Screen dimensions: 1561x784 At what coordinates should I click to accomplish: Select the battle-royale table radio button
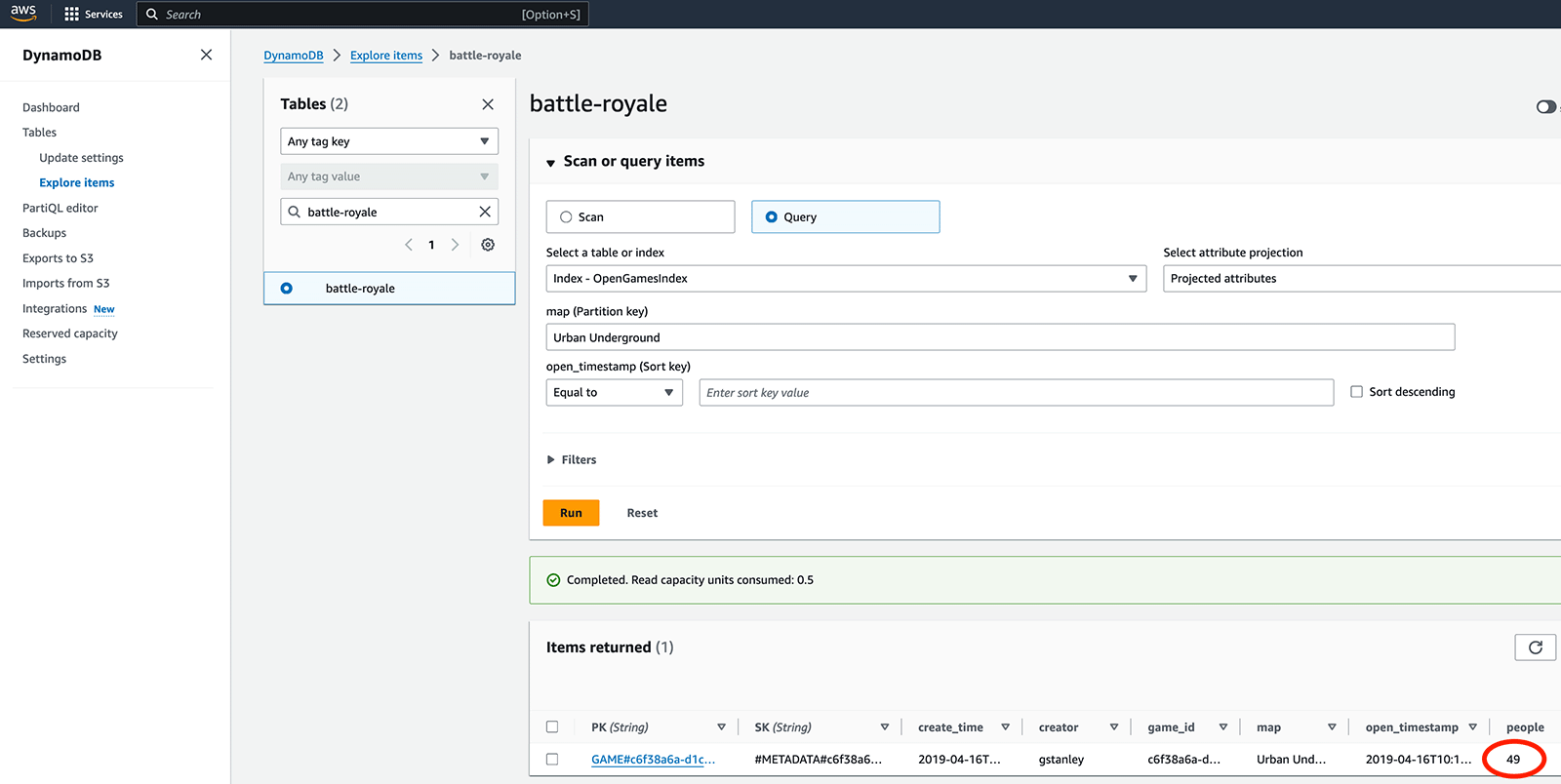[x=286, y=289]
